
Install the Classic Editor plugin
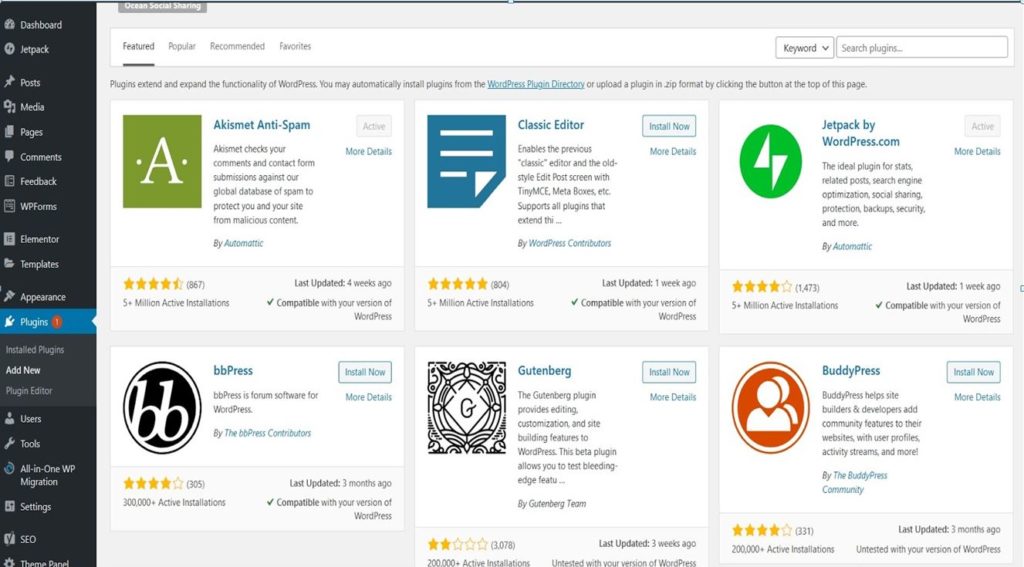click(669, 126)
